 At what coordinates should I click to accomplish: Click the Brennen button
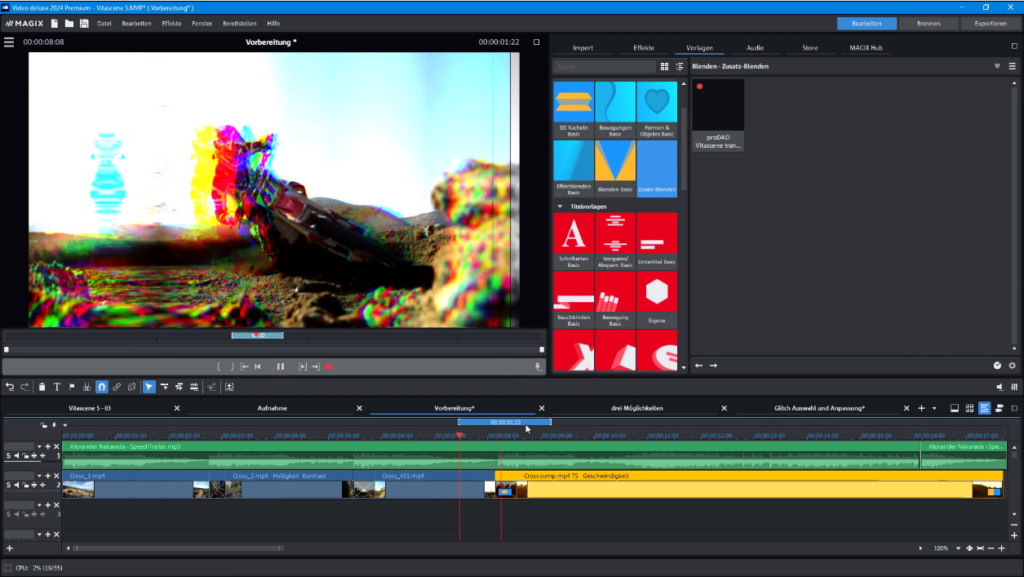[927, 22]
